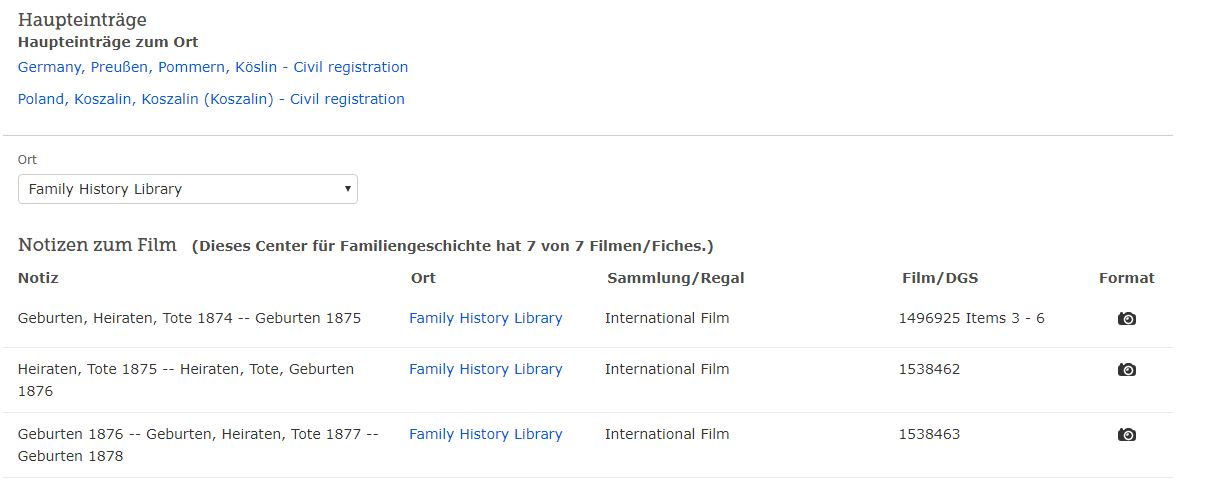
Task: Click the Sammlung/Regal column header
Action: (x=675, y=278)
